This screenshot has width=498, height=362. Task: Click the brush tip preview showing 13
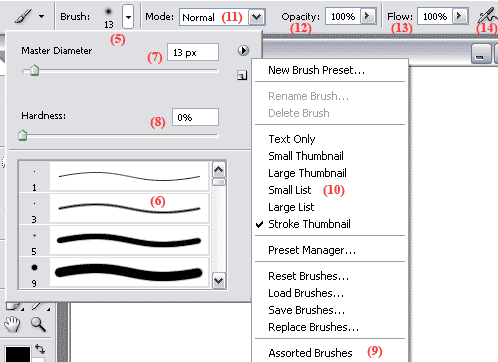click(109, 17)
